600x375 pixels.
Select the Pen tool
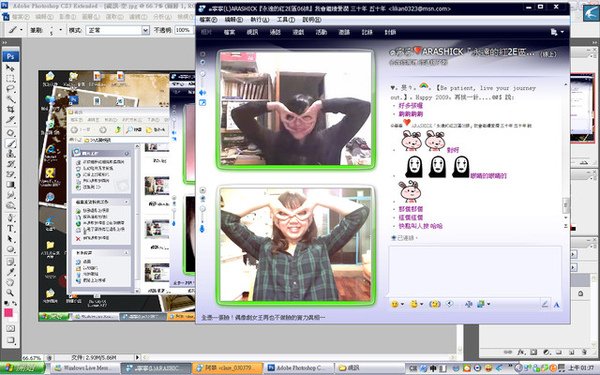coord(10,218)
